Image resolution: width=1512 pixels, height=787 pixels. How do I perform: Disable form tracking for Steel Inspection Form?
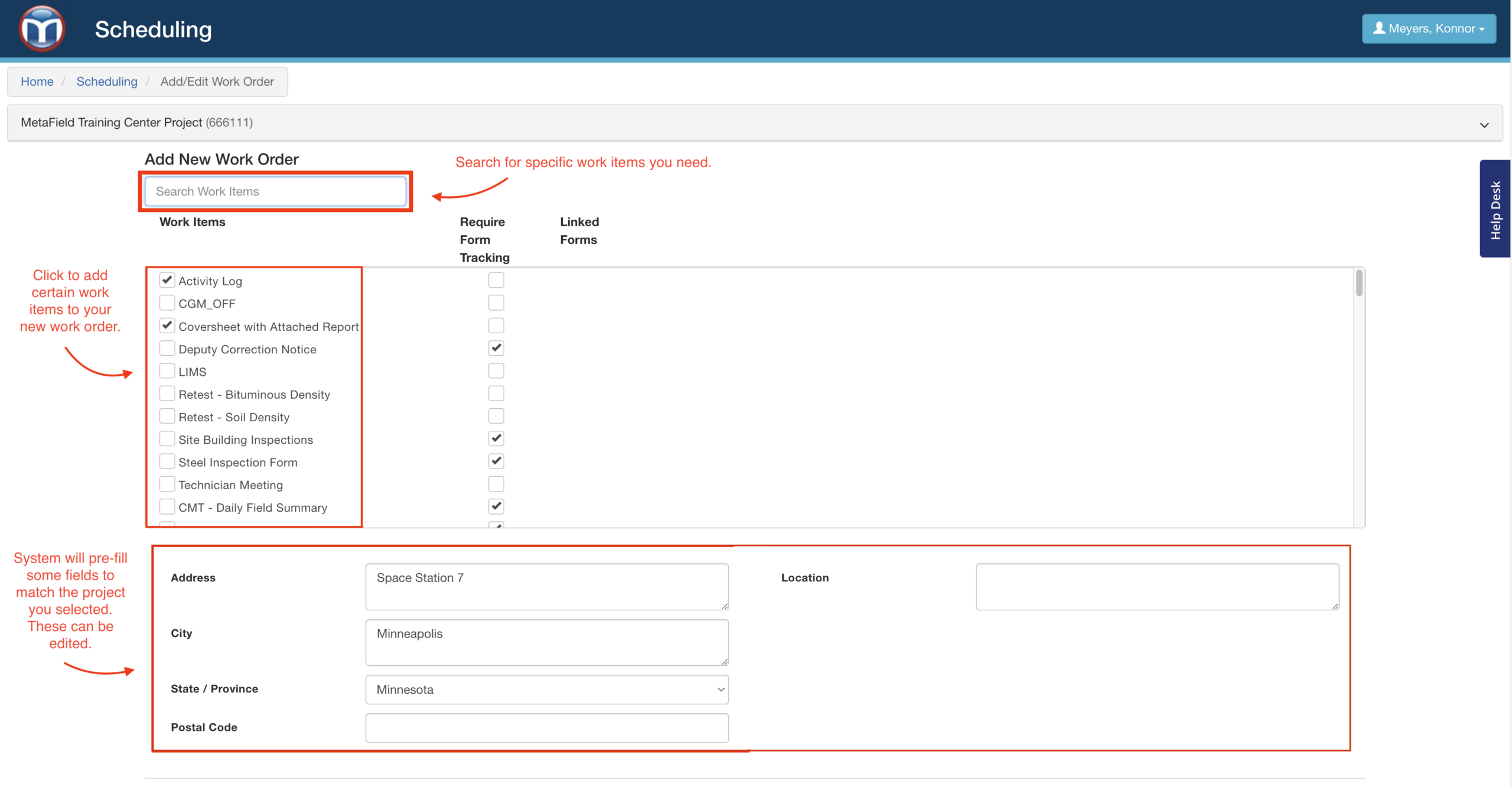coord(496,461)
